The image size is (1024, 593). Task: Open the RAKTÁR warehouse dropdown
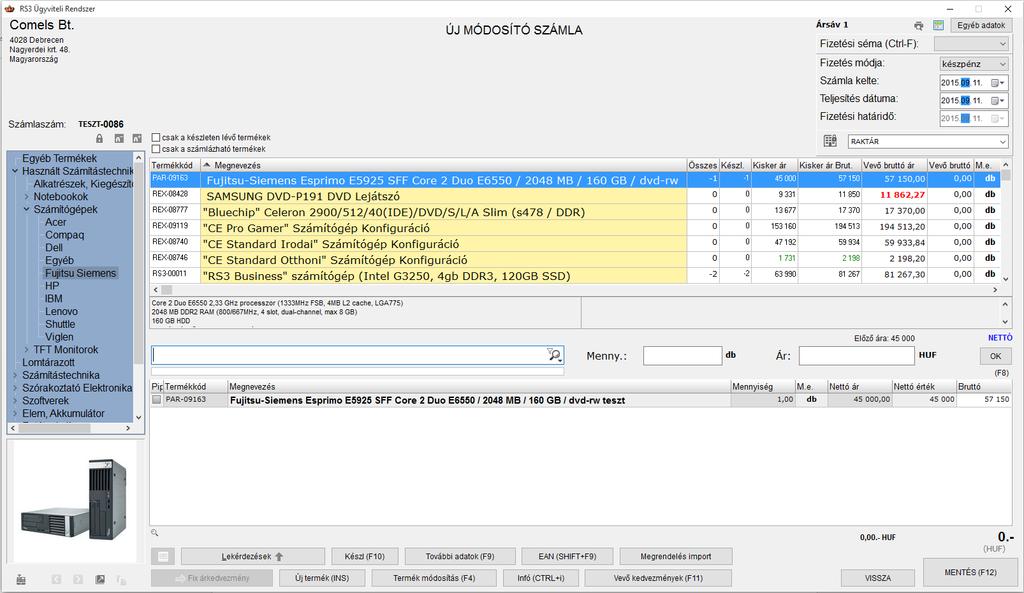[x=928, y=142]
